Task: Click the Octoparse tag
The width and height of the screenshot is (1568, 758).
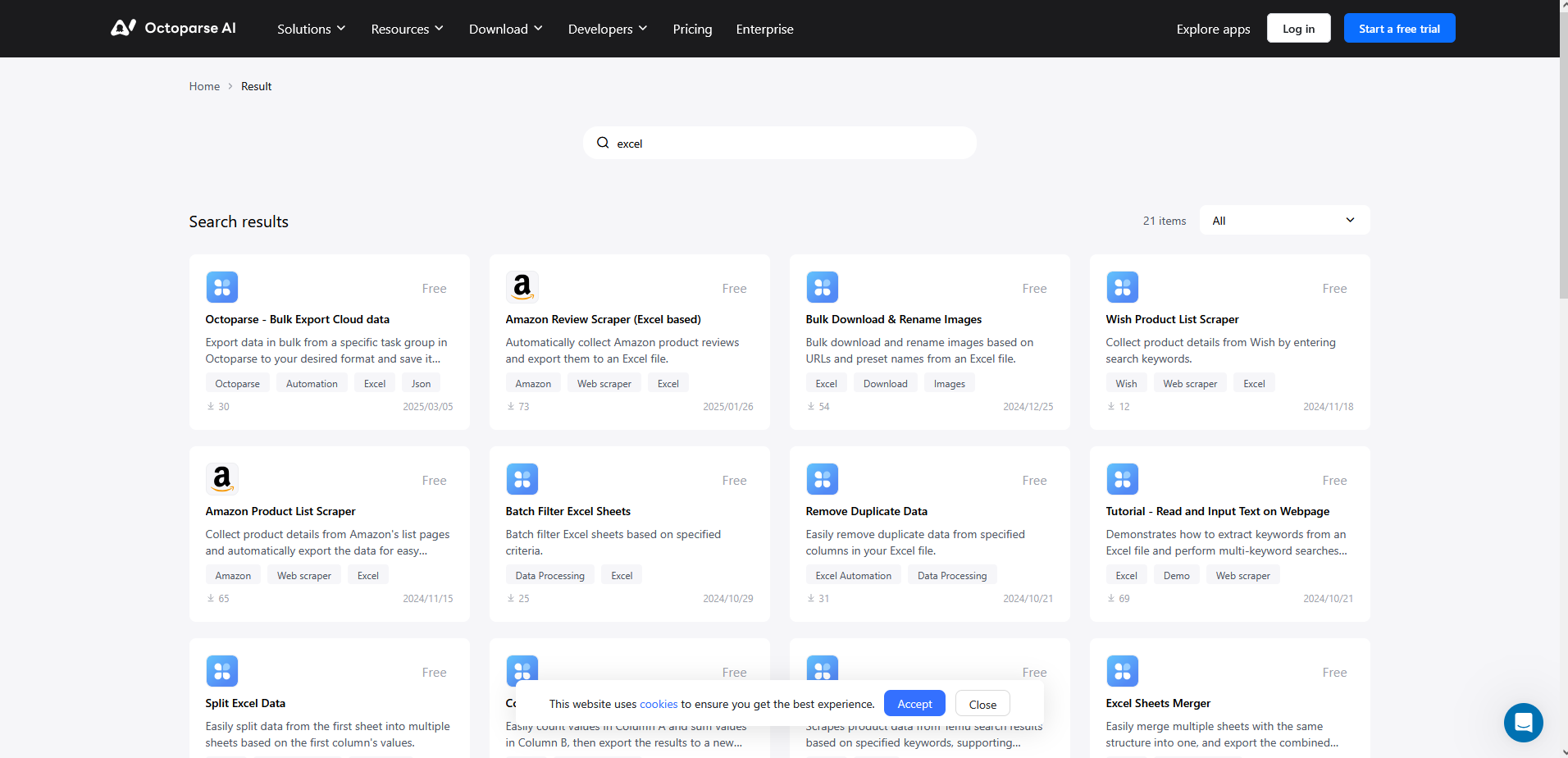Action: point(237,383)
